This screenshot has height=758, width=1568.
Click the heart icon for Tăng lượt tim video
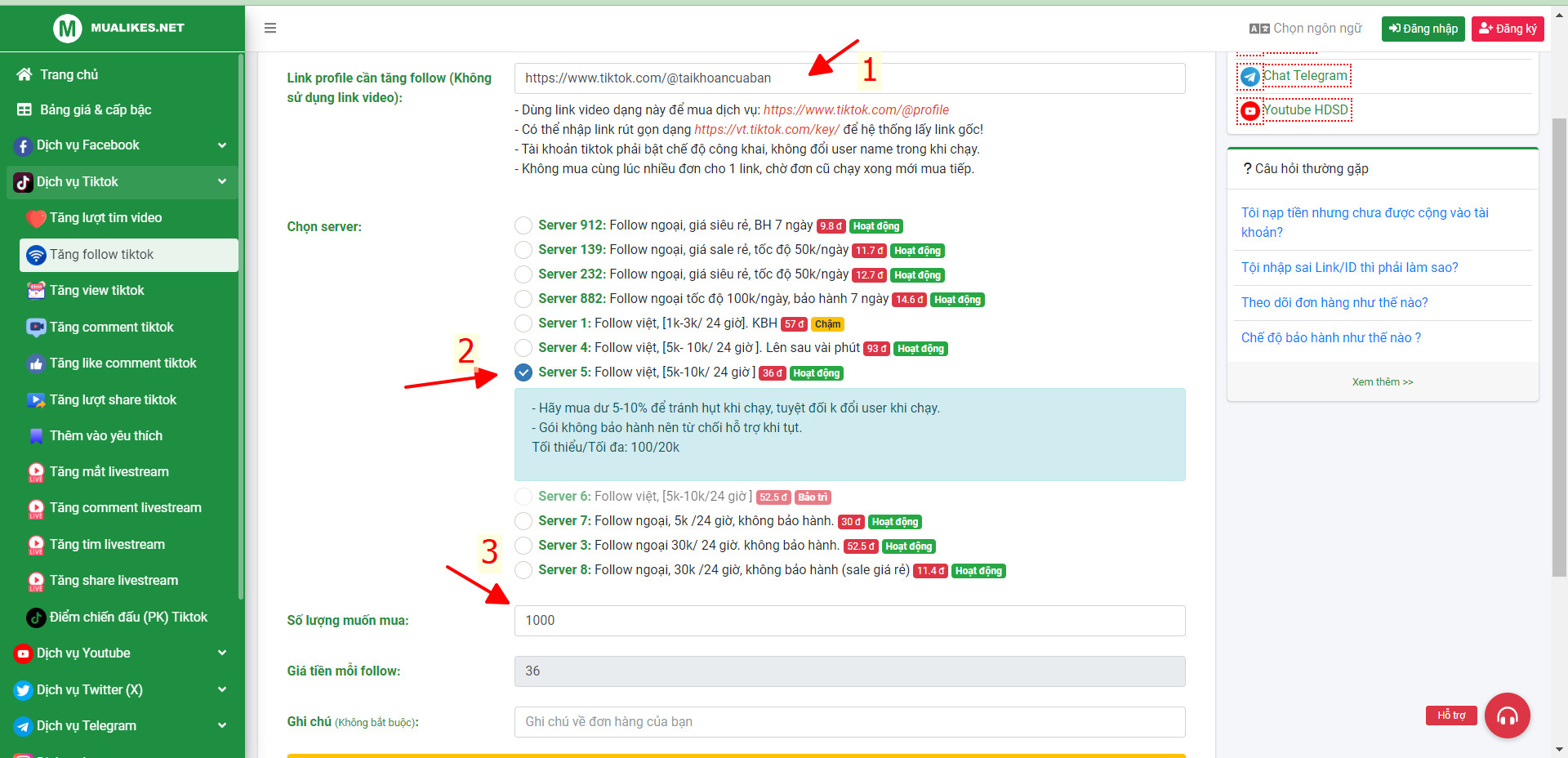(36, 218)
